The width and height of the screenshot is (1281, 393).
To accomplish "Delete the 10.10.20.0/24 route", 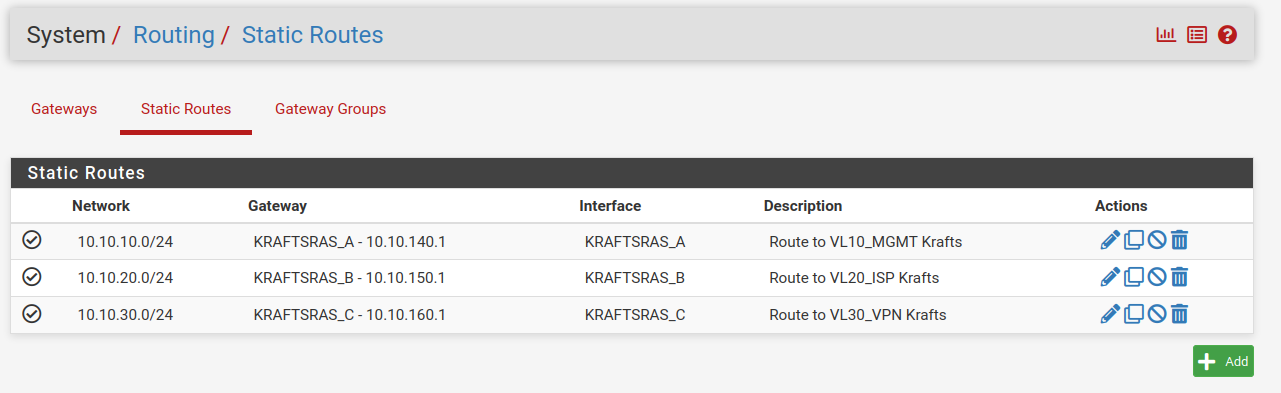I will click(x=1179, y=277).
